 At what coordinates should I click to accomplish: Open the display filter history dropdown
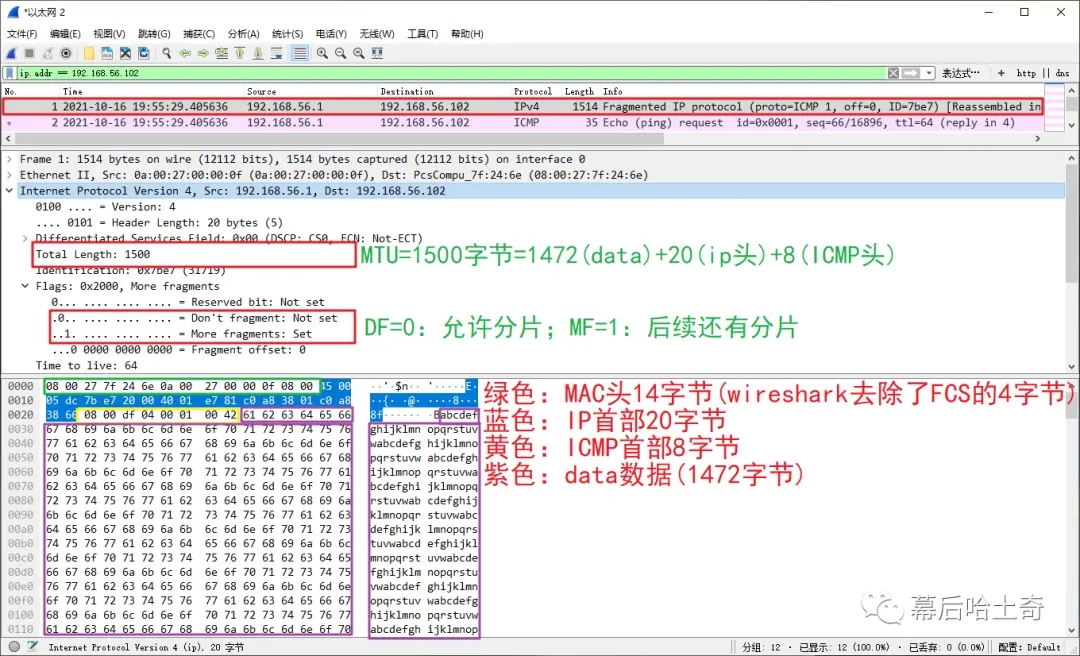click(929, 73)
